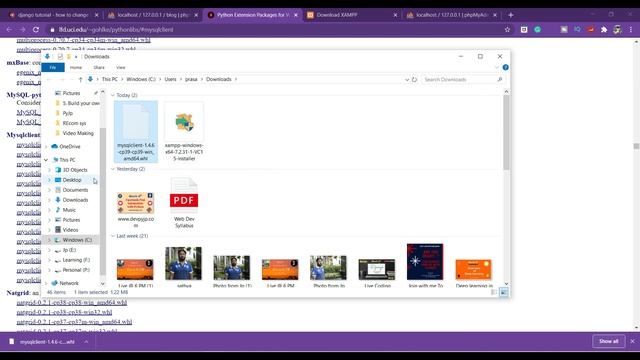Open the Chrome extensions puzzle icon
This screenshot has width=640, height=360.
(604, 30)
